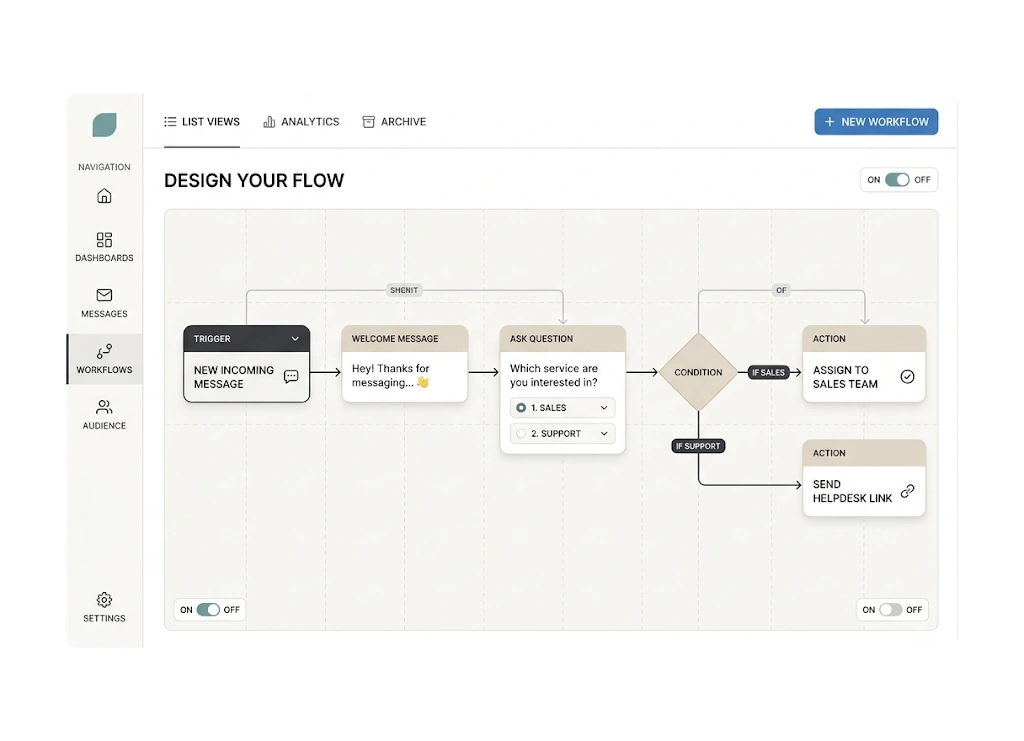Viewport: 1024px width, 741px height.
Task: Click Send Helpdesk Link's ACTION header
Action: pyautogui.click(x=864, y=453)
